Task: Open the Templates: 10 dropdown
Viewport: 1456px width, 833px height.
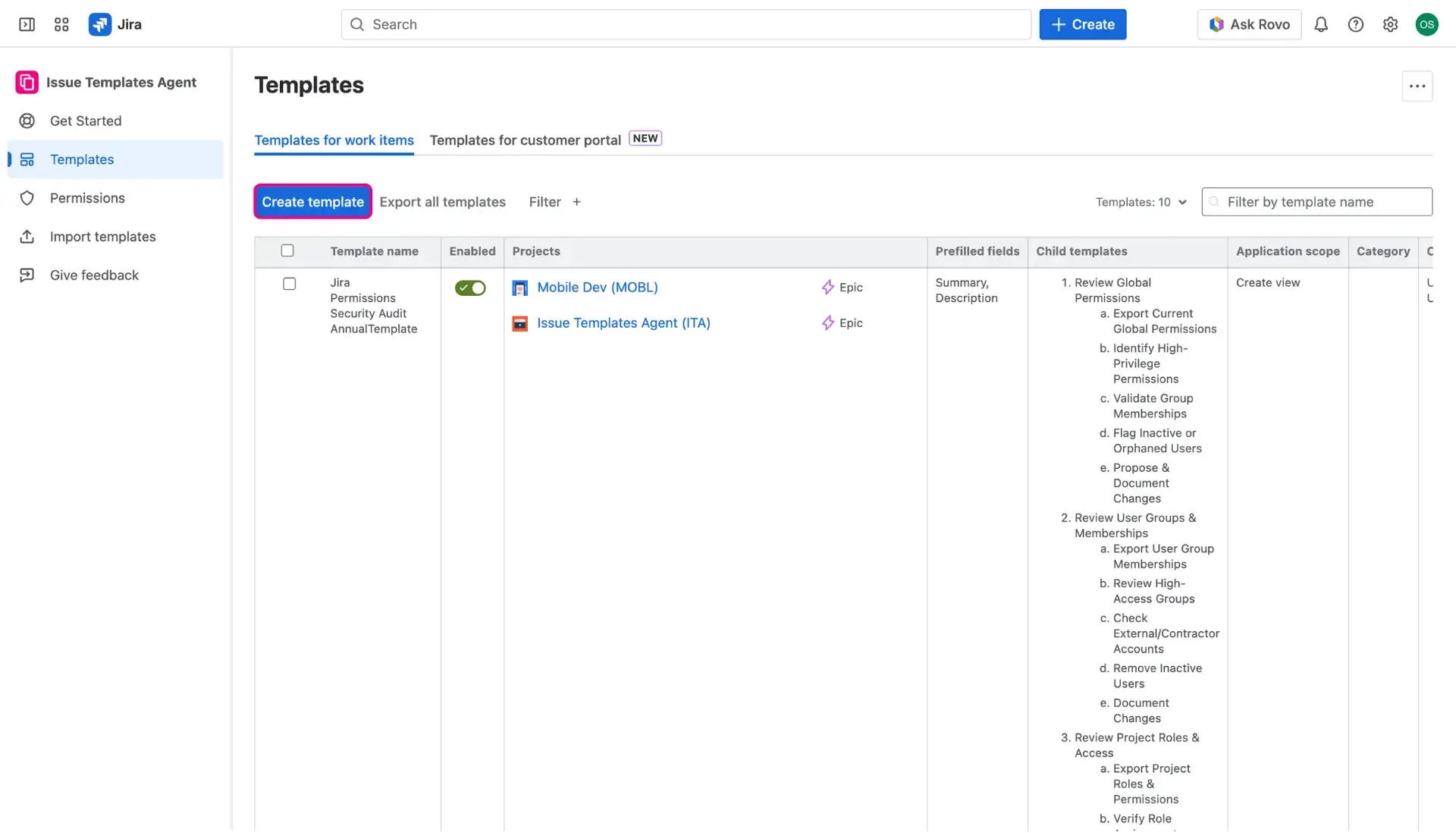Action: click(x=1141, y=202)
